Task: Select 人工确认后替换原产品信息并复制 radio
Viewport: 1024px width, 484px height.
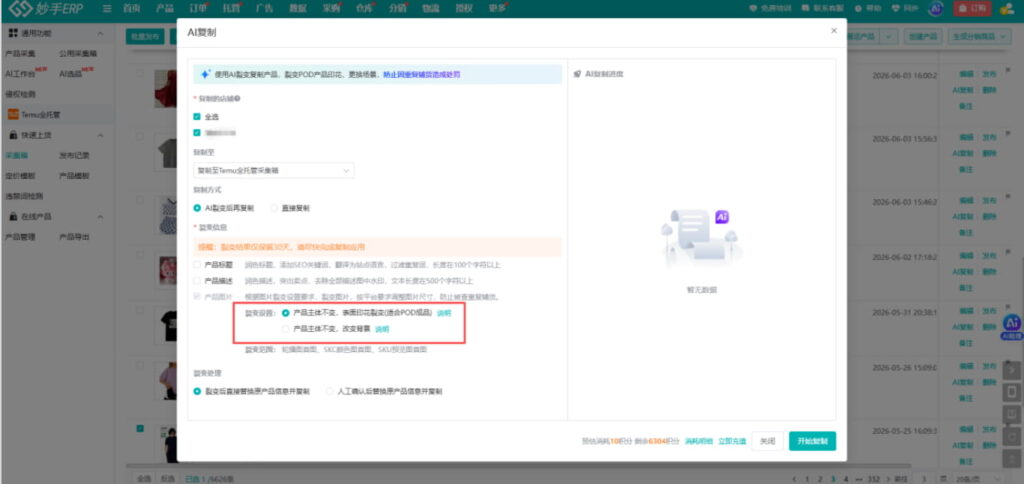Action: (x=330, y=391)
